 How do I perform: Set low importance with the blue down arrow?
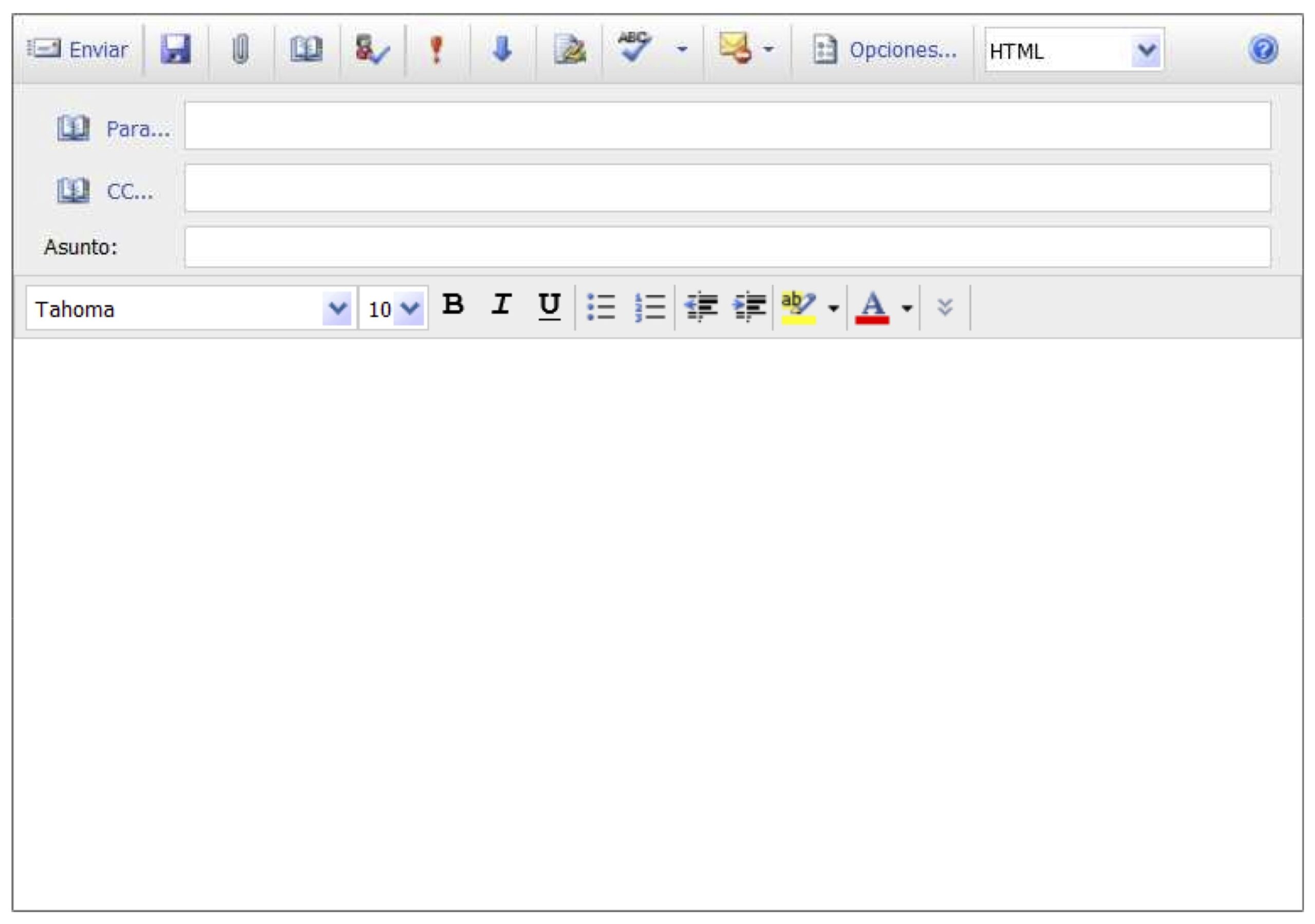point(502,49)
